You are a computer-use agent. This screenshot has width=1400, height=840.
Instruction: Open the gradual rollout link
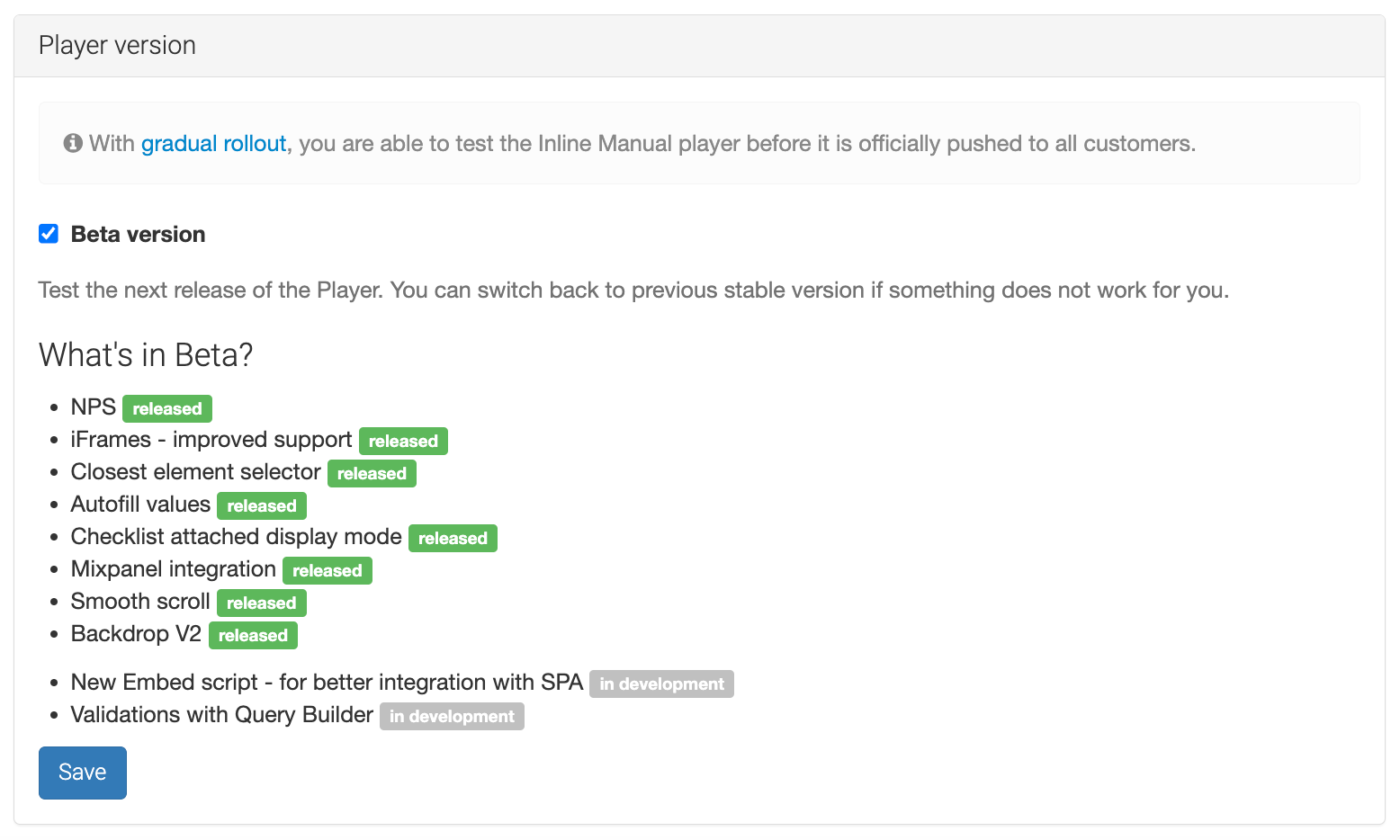click(213, 144)
